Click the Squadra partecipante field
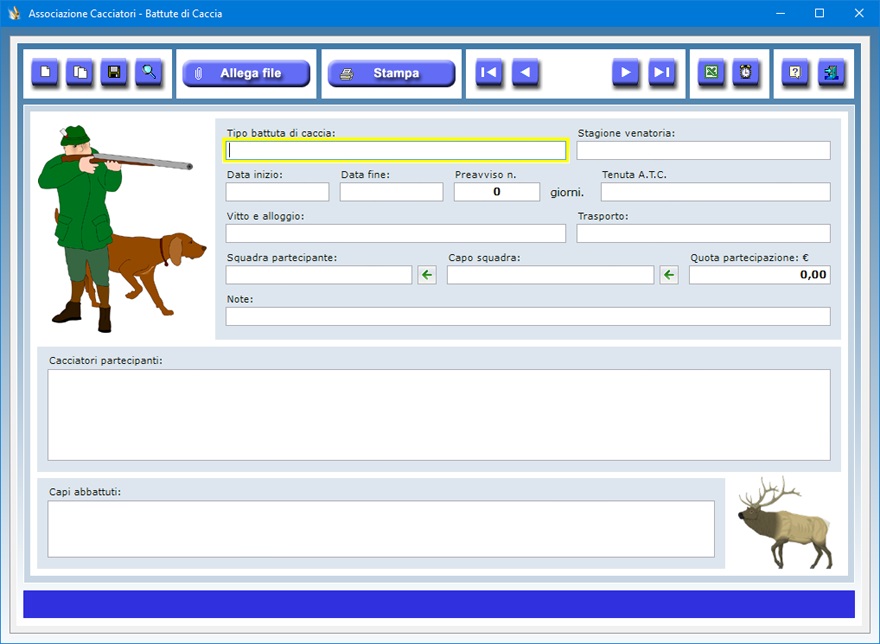Screen dimensions: 880x644 pos(319,275)
